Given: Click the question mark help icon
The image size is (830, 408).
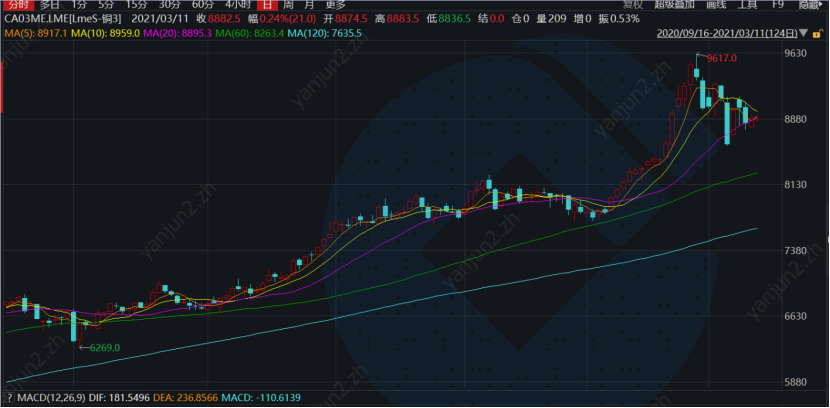Looking at the screenshot, I should 8,397.
